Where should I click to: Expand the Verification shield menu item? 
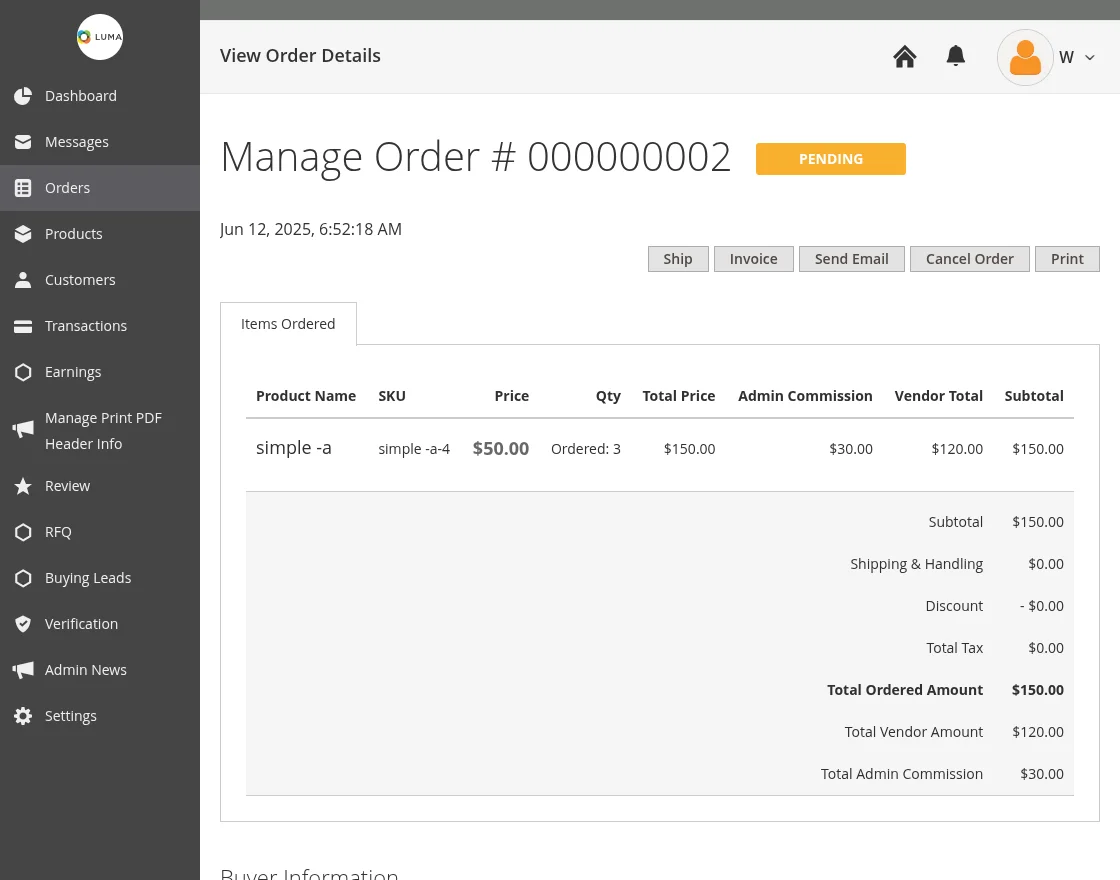pos(23,624)
